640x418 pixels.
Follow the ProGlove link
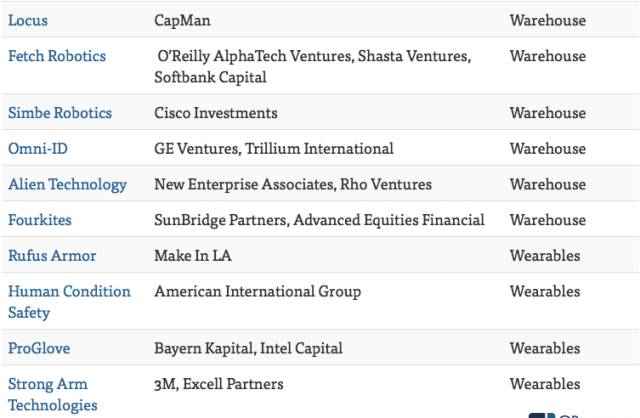38,348
